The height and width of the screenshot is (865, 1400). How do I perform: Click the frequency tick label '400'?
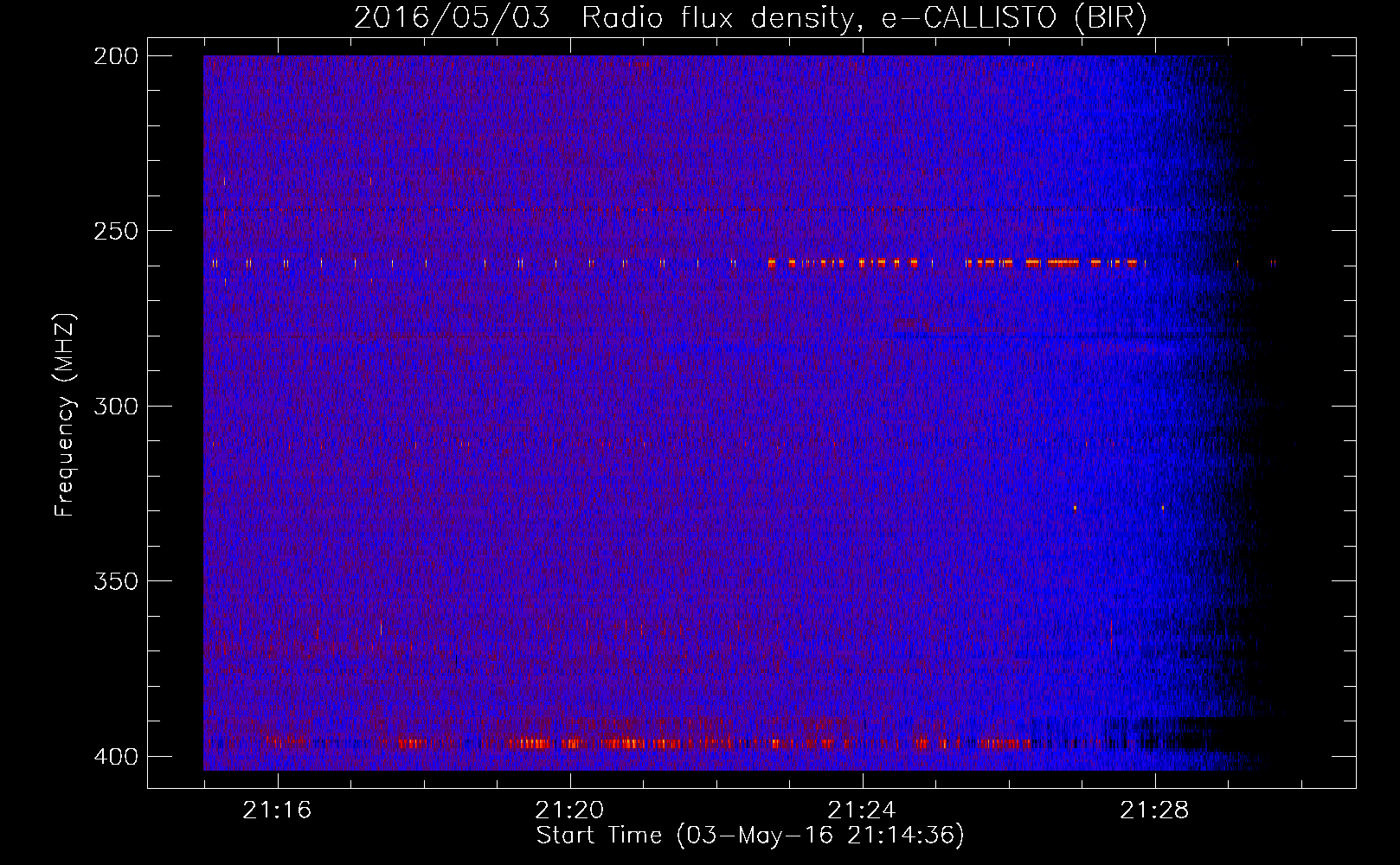tap(116, 757)
